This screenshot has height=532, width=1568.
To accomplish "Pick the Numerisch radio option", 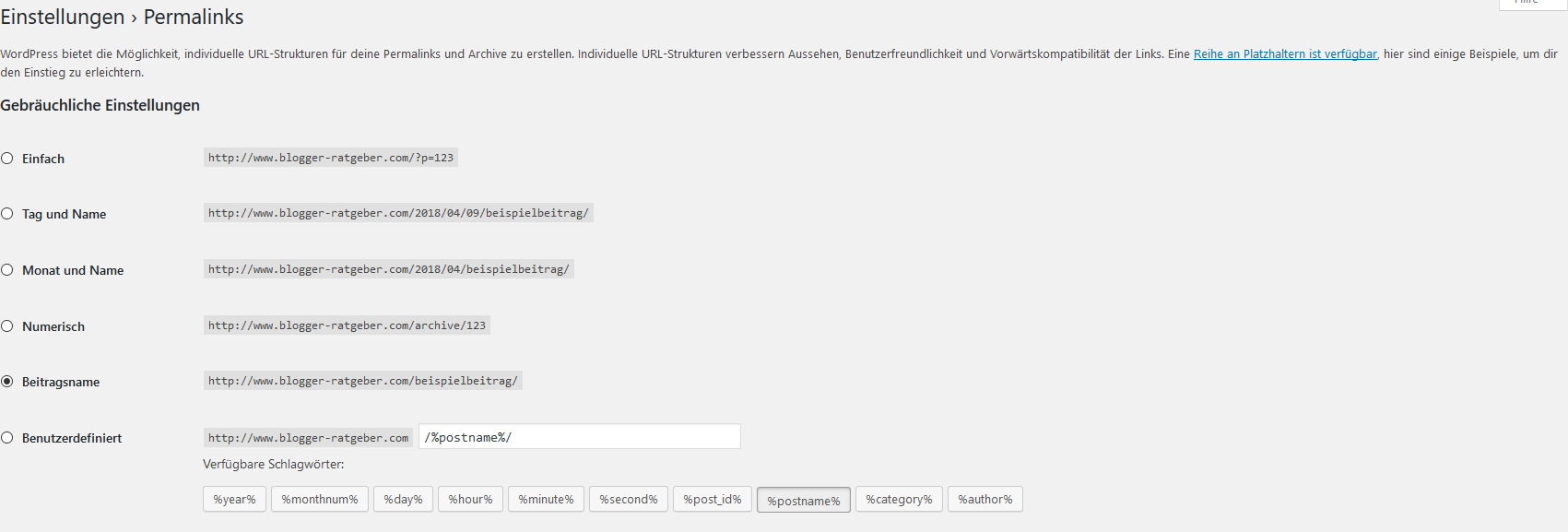I will [6, 326].
